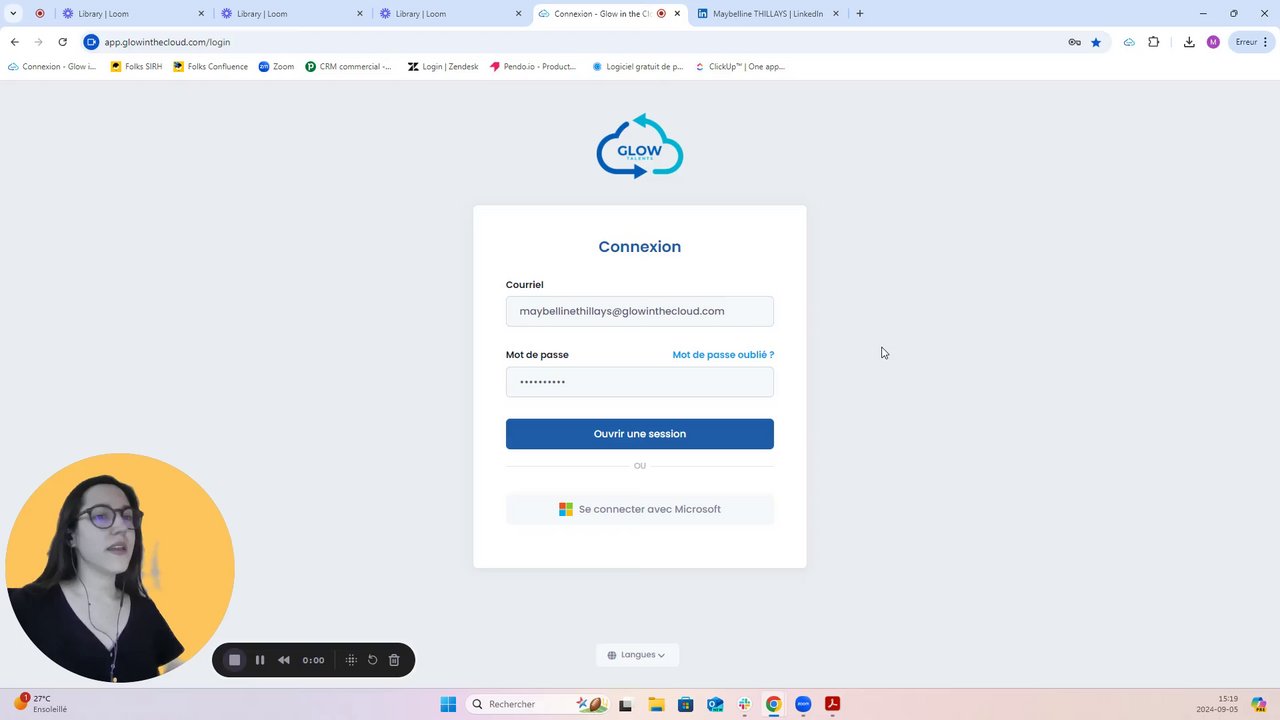Open the Login | Zendesk bookmark
This screenshot has width=1280, height=720.
(x=443, y=67)
